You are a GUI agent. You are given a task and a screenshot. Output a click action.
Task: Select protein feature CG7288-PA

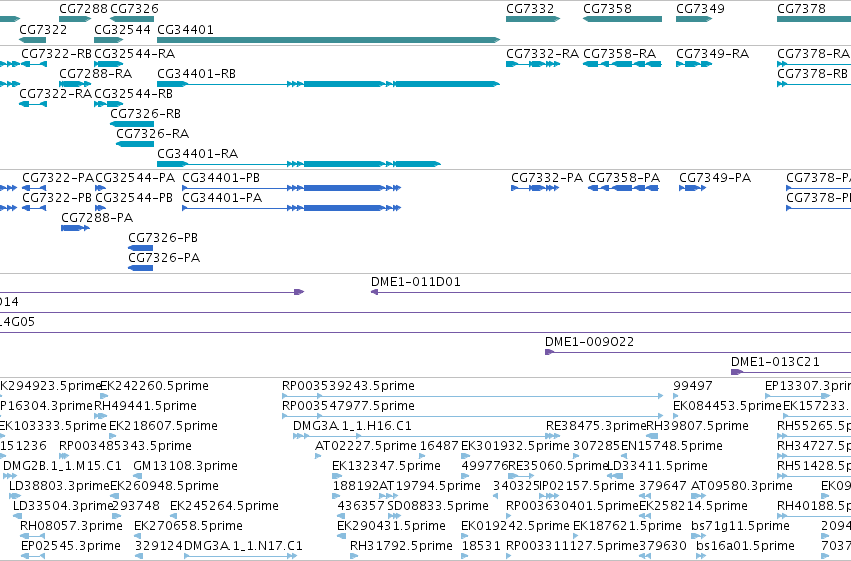(x=75, y=228)
